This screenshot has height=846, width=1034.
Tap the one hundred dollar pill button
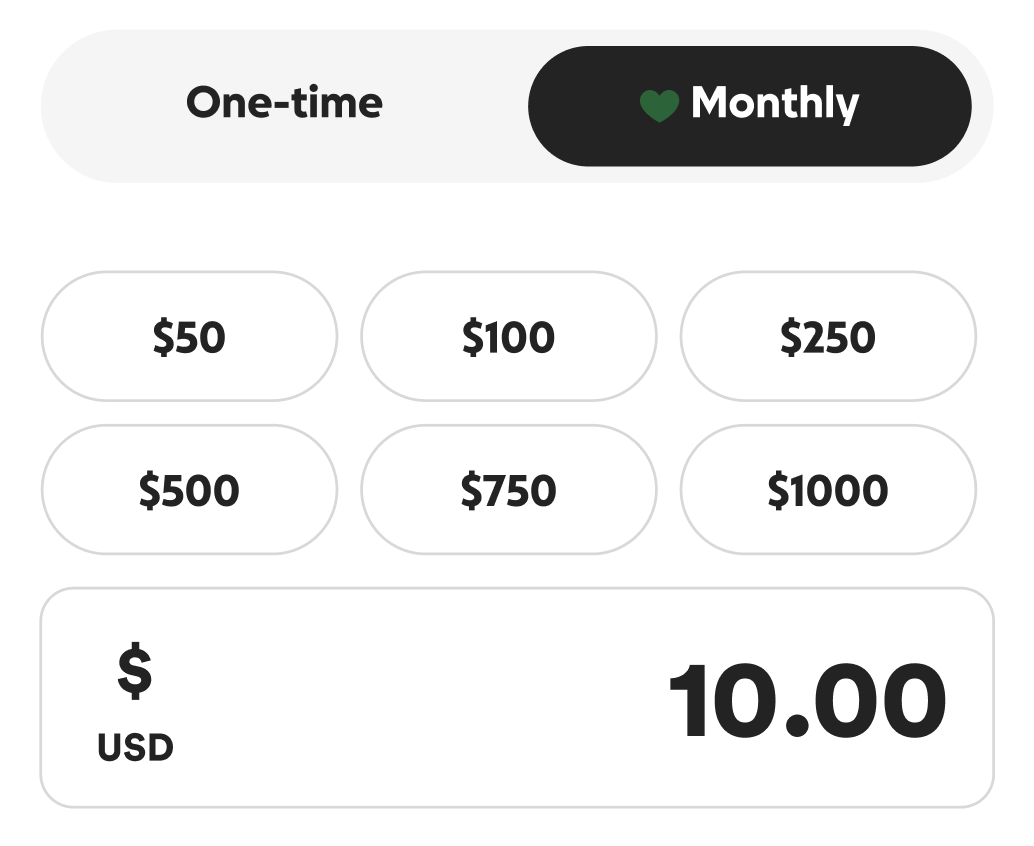(x=508, y=337)
